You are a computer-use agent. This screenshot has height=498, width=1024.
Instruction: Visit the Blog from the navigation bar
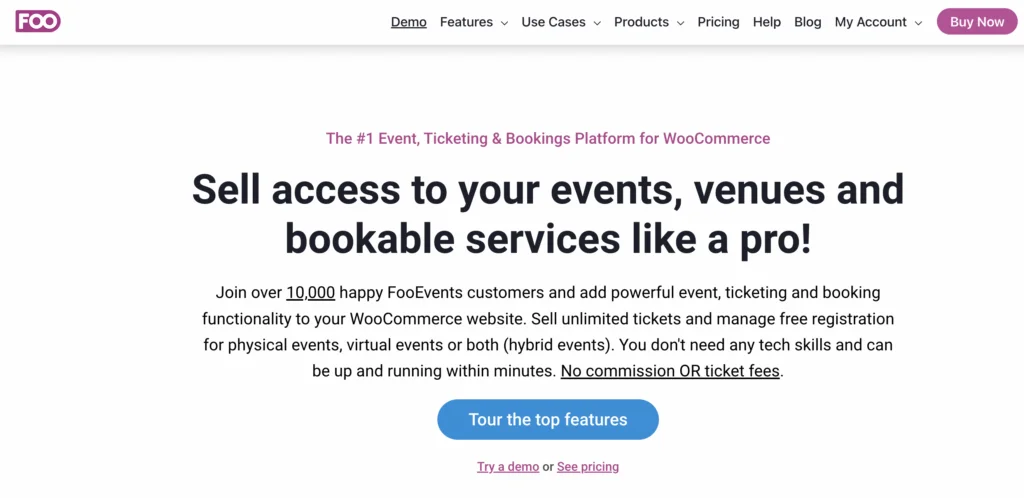(x=808, y=22)
